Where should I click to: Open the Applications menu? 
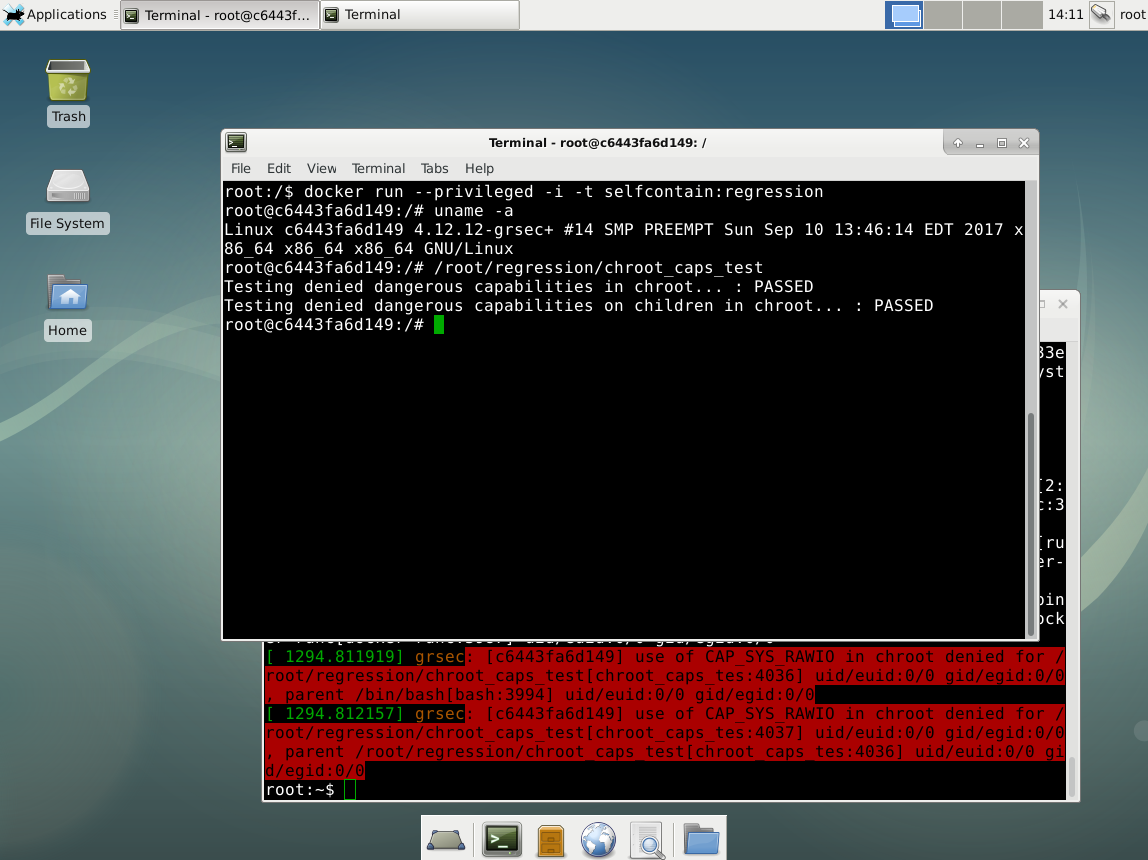tap(55, 15)
